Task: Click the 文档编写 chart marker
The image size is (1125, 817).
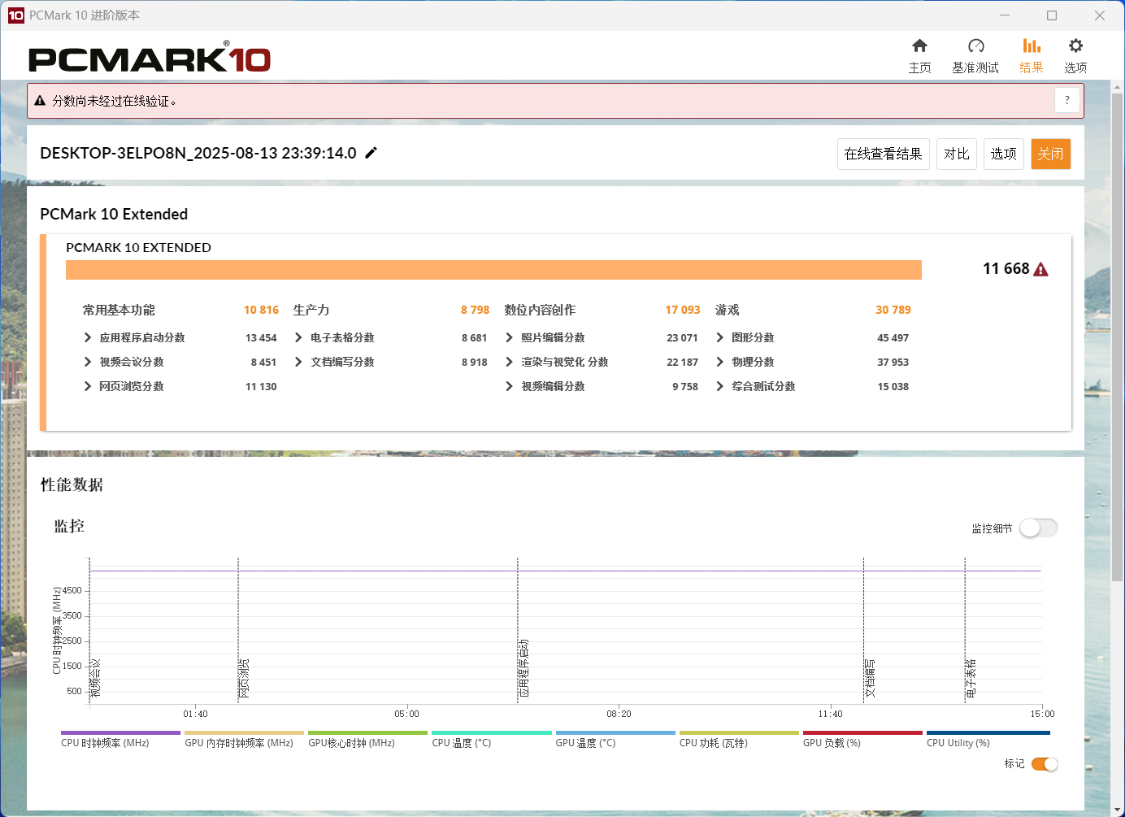Action: point(870,678)
